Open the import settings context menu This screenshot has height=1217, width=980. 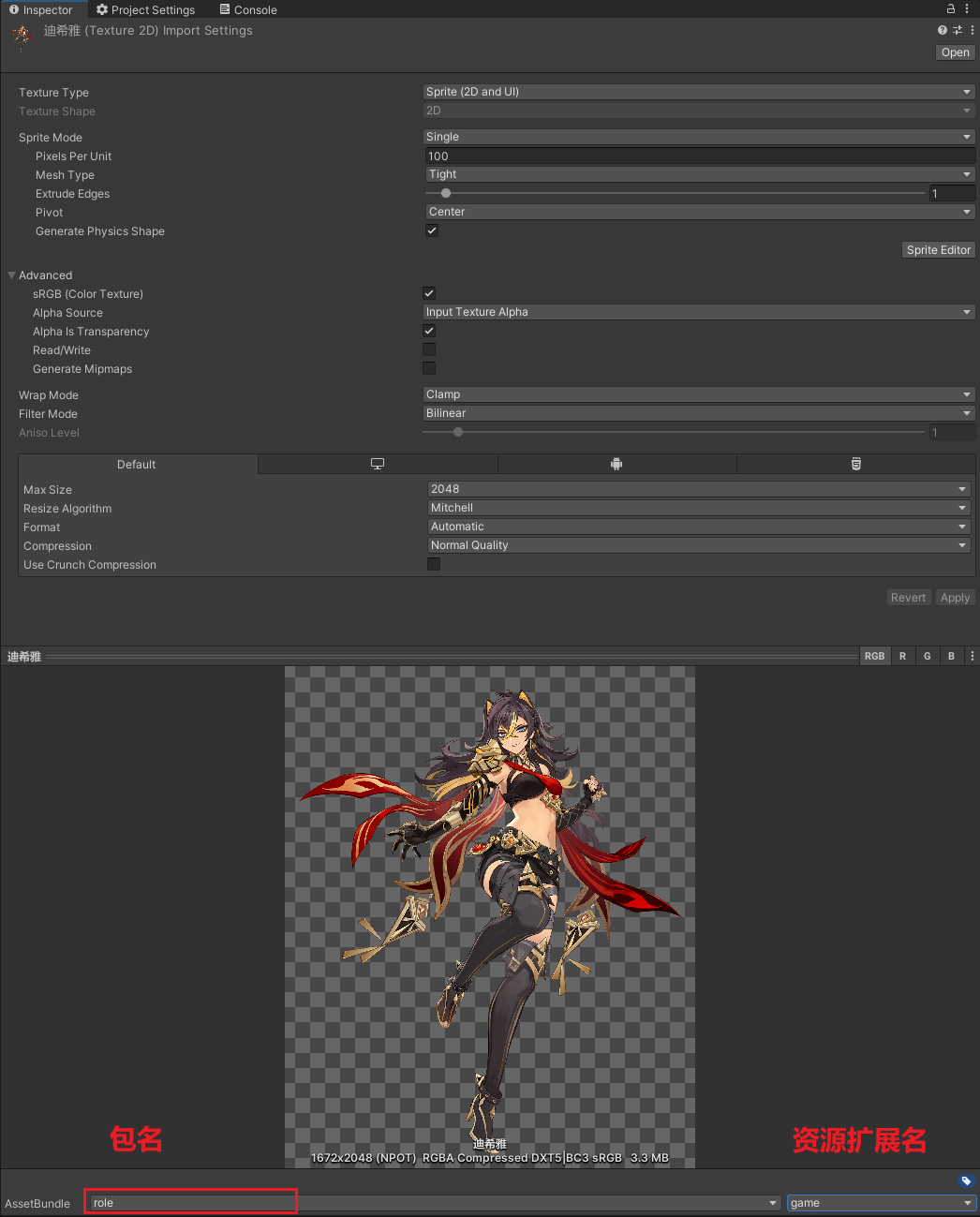972,30
